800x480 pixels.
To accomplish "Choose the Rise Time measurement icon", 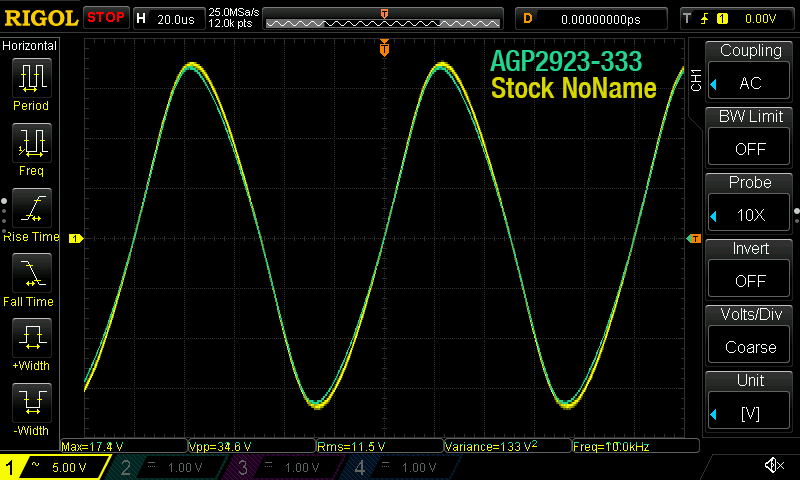I will click(31, 208).
